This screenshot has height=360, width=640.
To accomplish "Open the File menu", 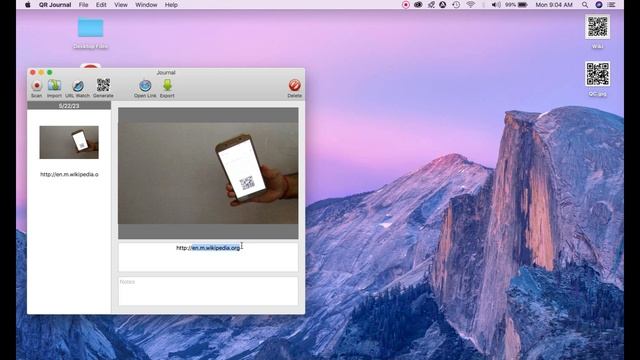I will 83,5.
